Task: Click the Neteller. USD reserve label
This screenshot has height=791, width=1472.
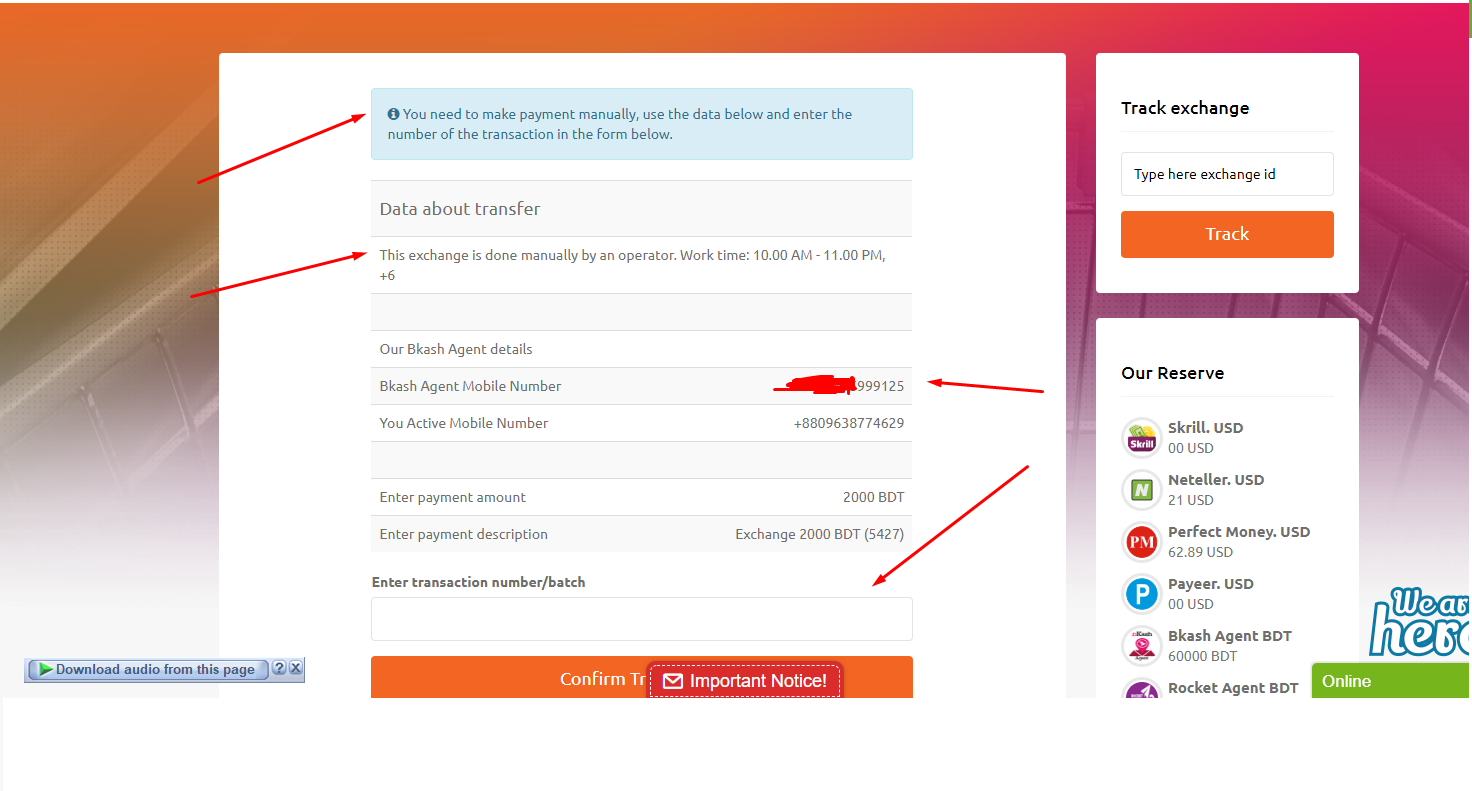Action: tap(1216, 480)
